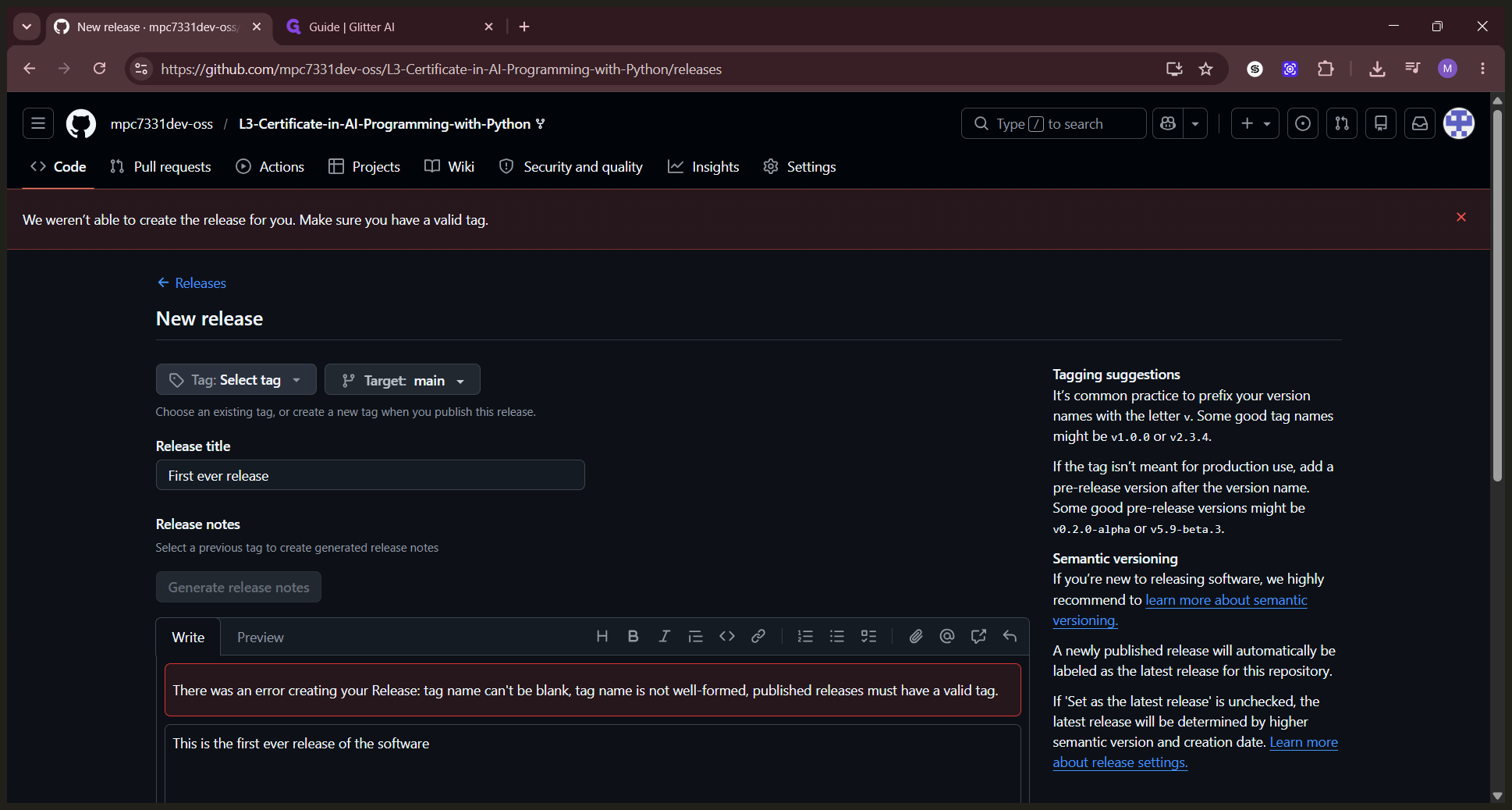Add a cross-reference to issue or PR

click(x=978, y=636)
